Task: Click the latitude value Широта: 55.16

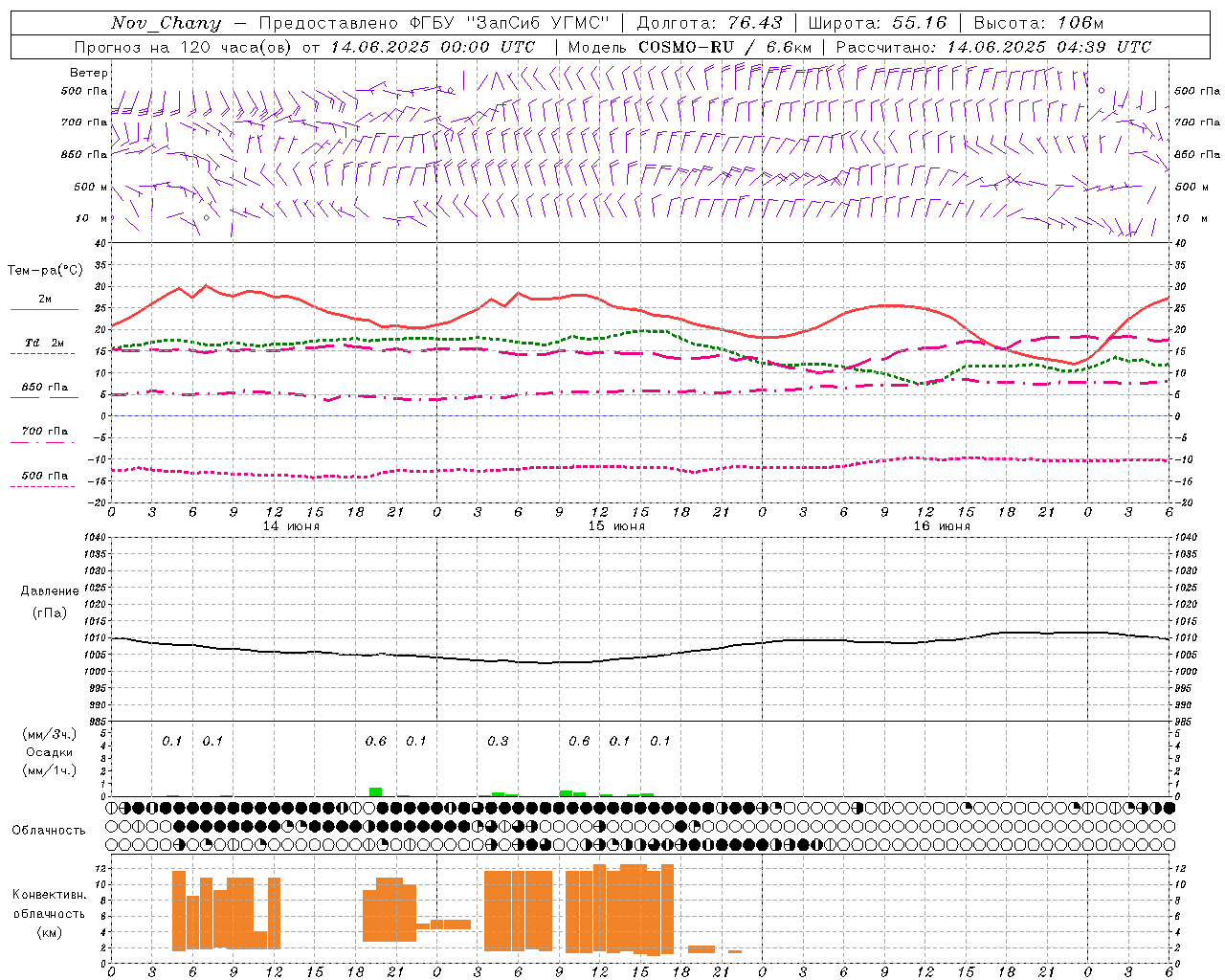Action: pyautogui.click(x=878, y=23)
